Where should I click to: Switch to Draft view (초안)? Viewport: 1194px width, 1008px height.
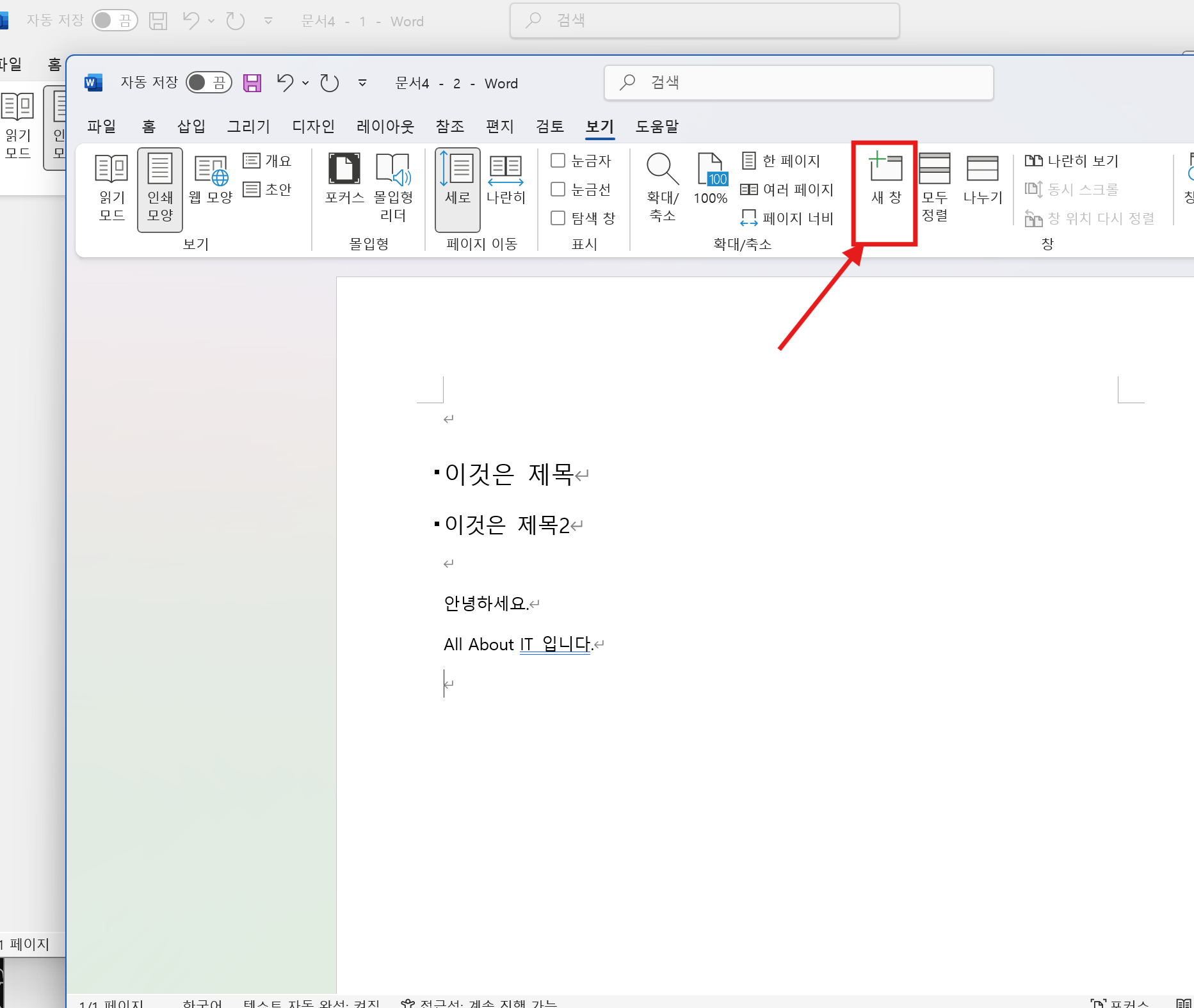coord(268,189)
